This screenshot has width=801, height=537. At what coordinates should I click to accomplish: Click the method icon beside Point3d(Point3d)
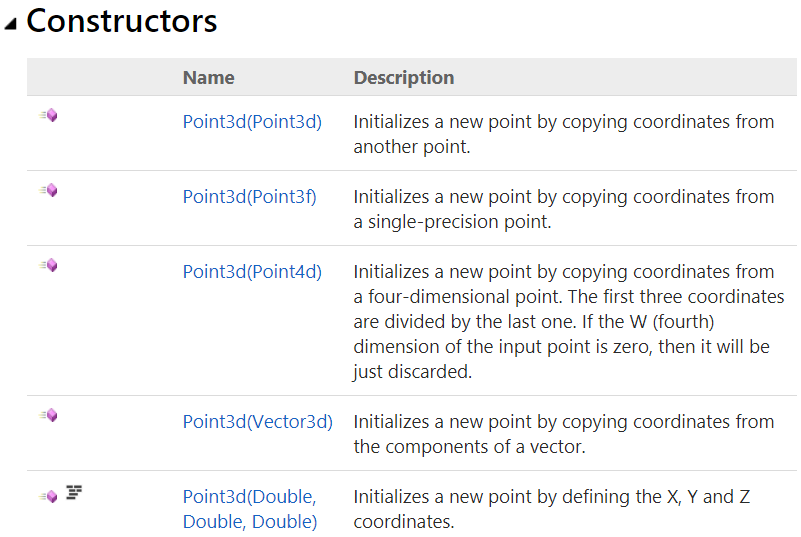(x=49, y=116)
